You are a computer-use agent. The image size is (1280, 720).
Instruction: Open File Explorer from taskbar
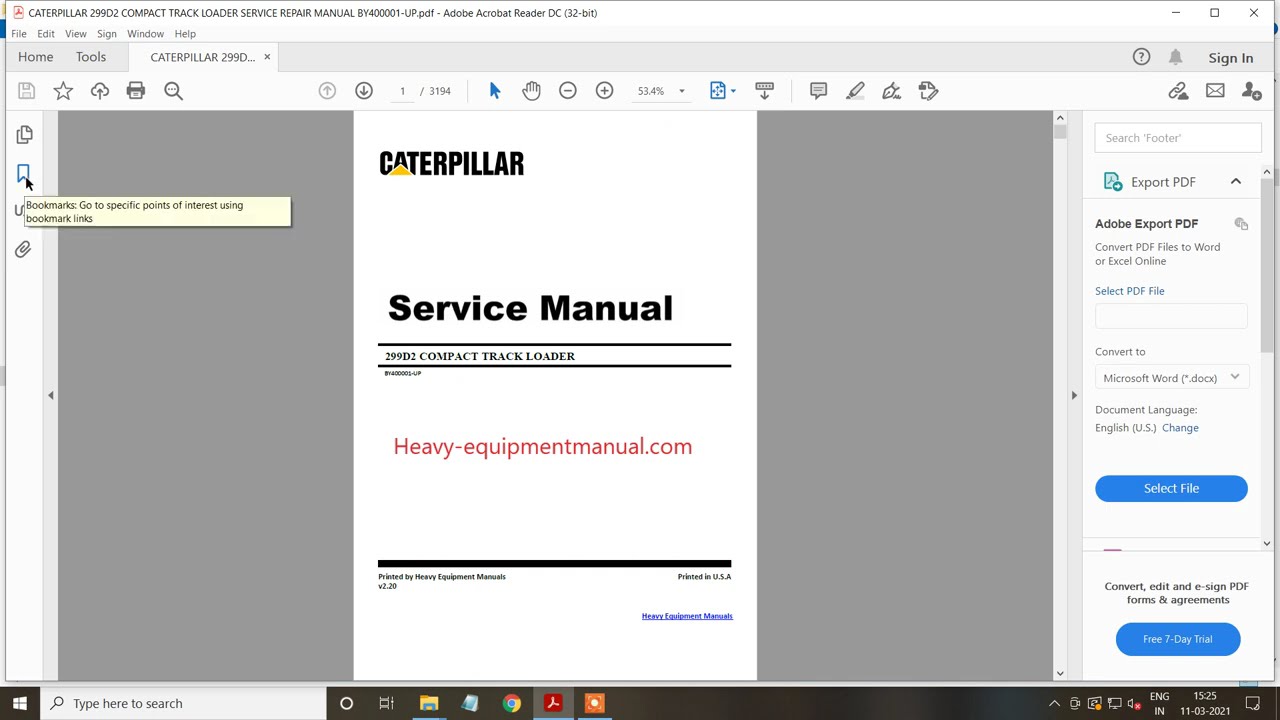(429, 703)
